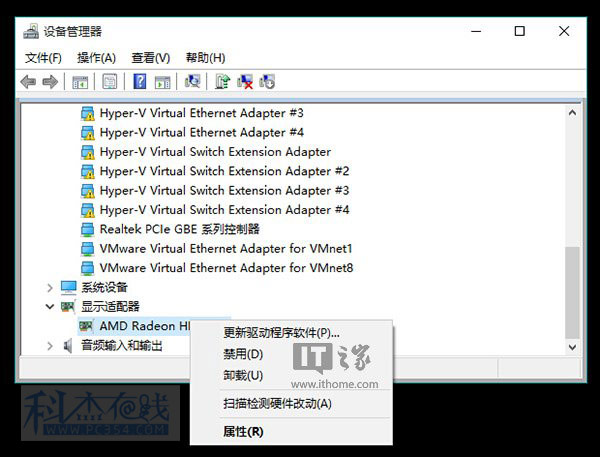Open the 操作(A) menu
This screenshot has height=457, width=600.
[x=96, y=58]
